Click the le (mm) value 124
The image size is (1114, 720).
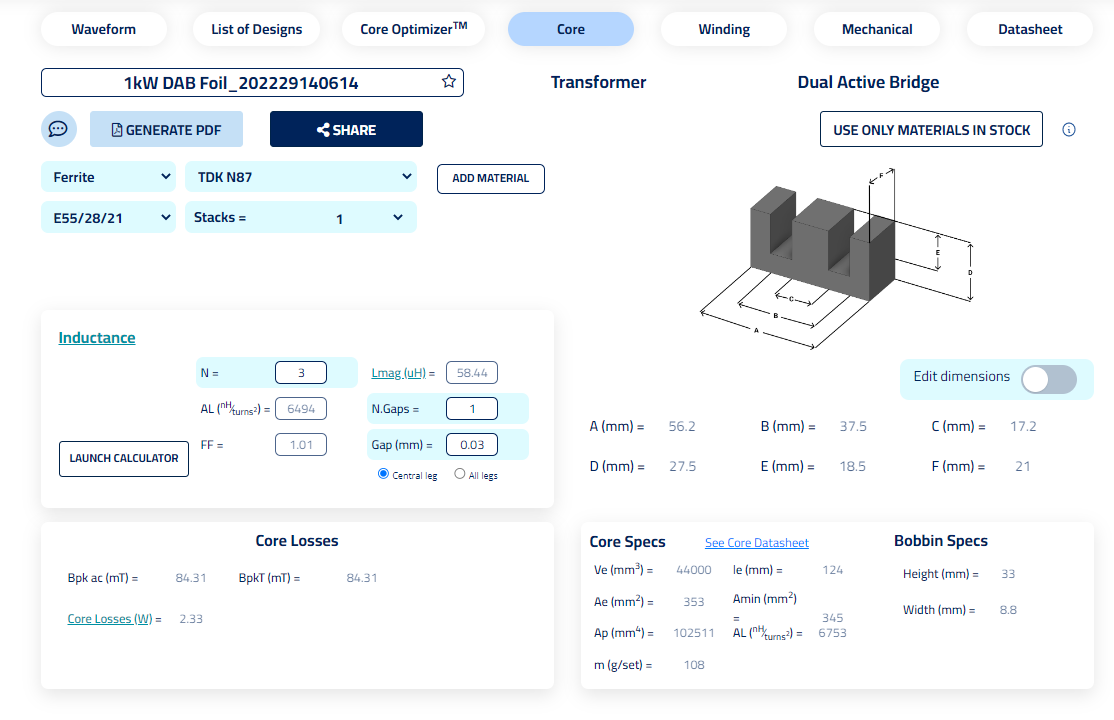click(x=833, y=570)
